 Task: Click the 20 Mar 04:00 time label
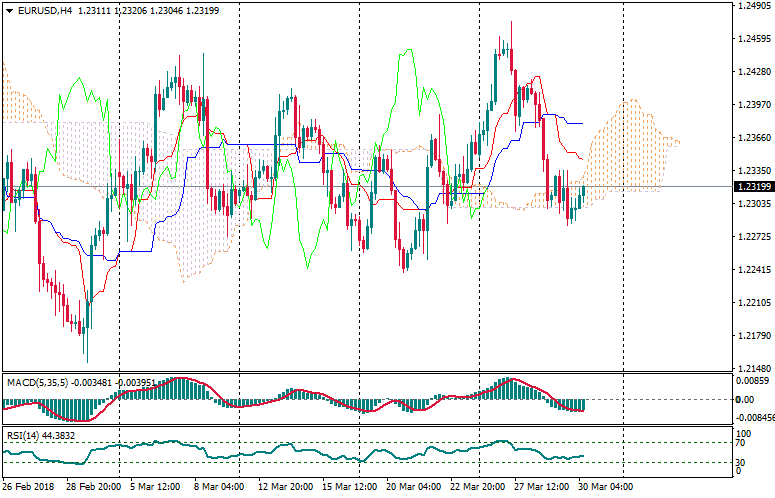point(412,488)
